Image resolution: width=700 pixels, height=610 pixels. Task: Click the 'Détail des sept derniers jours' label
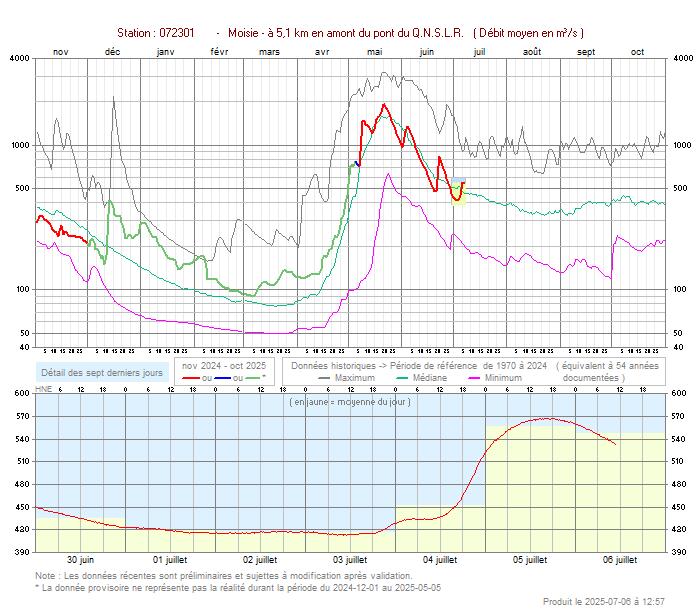(102, 373)
